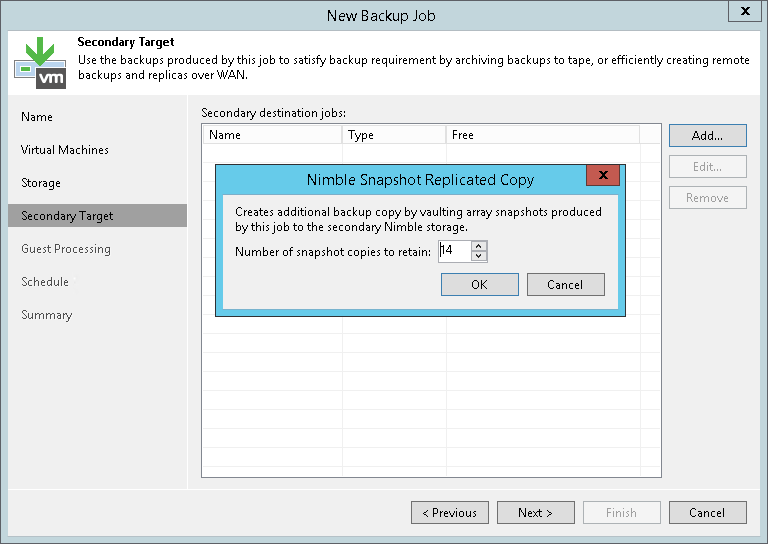Switch to the Storage step
The width and height of the screenshot is (768, 544).
tap(41, 183)
